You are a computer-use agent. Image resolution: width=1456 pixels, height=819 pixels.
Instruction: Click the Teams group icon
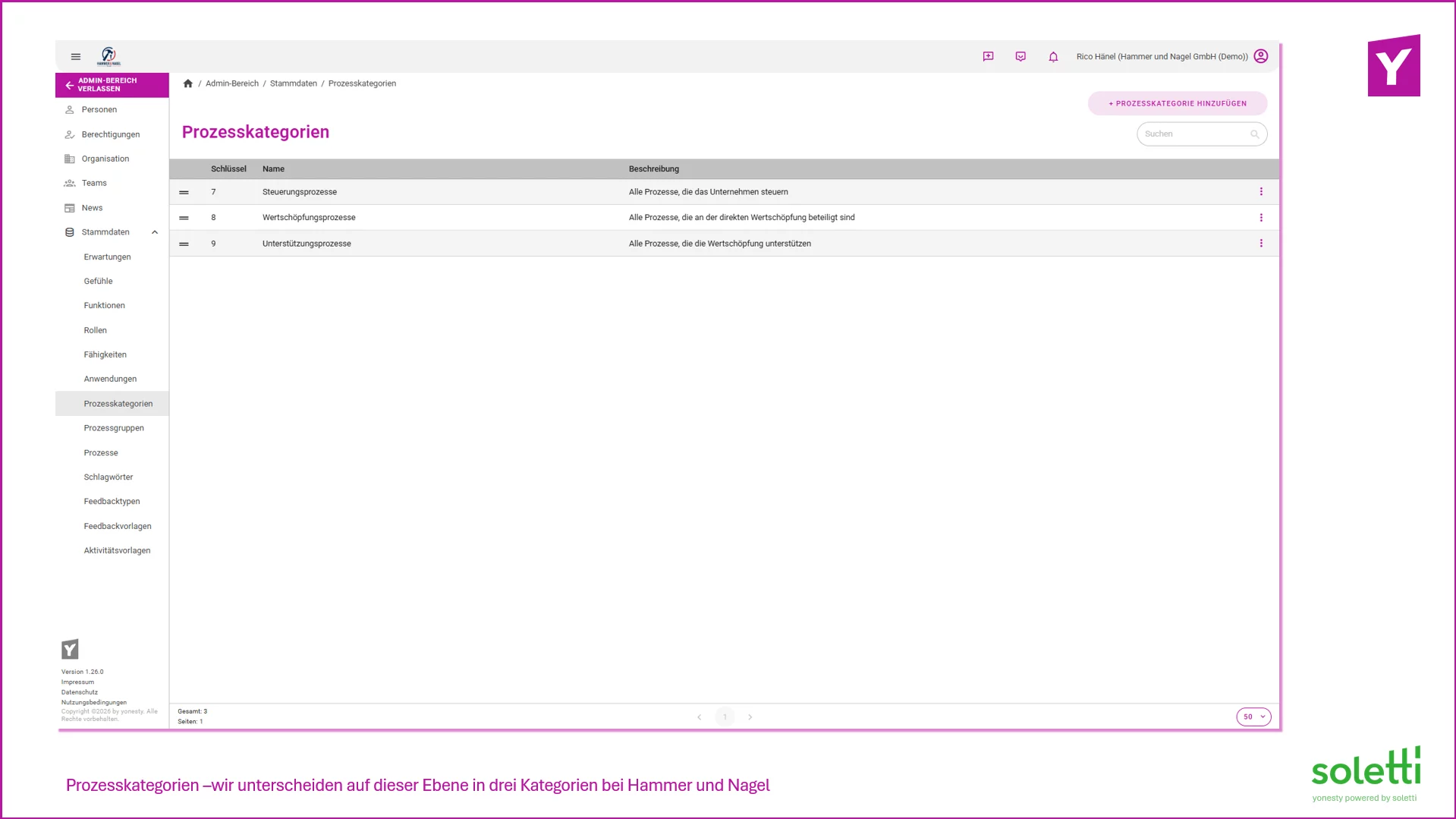pos(70,183)
